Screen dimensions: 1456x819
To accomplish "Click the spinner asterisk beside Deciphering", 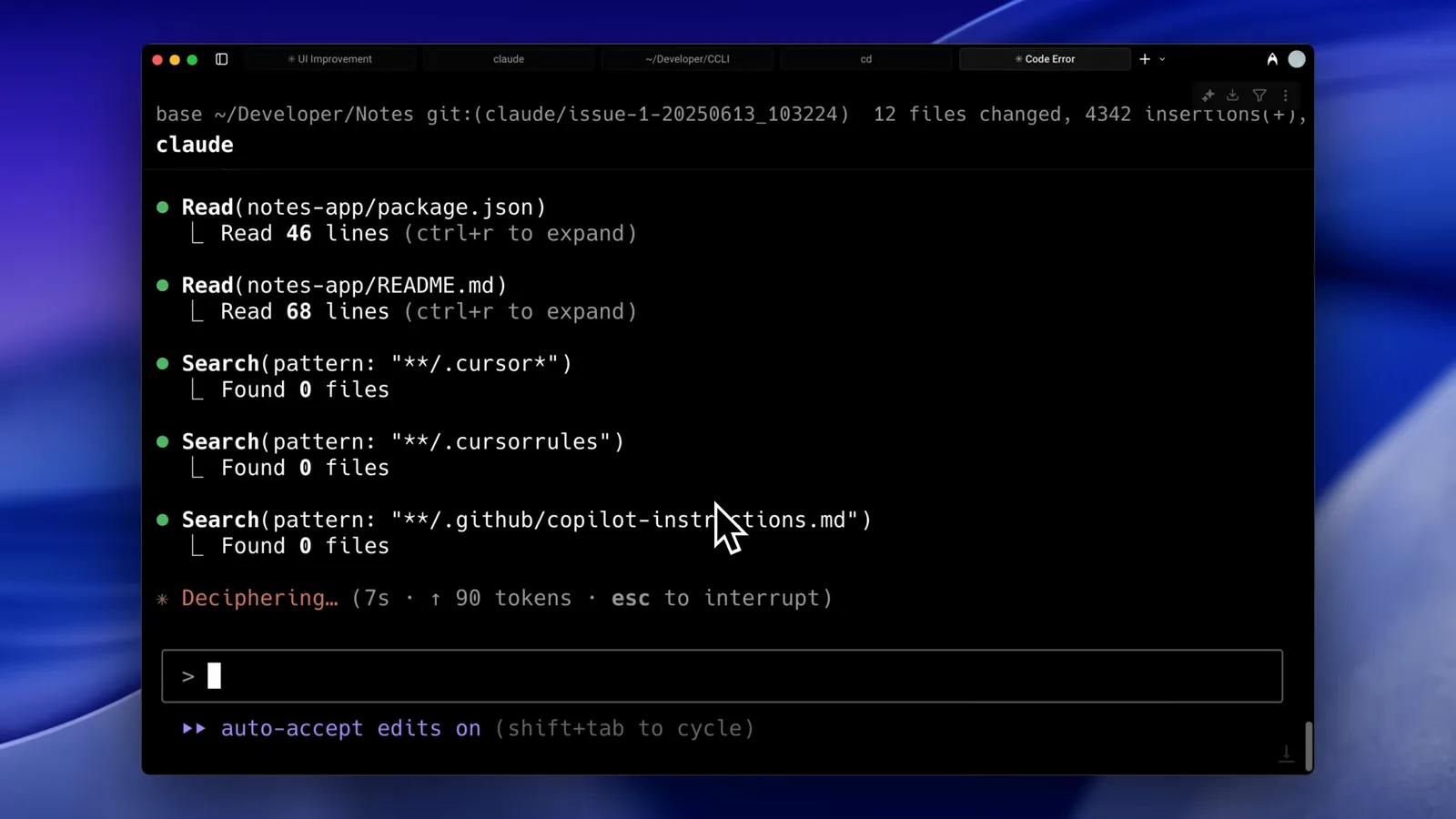I will (x=163, y=599).
